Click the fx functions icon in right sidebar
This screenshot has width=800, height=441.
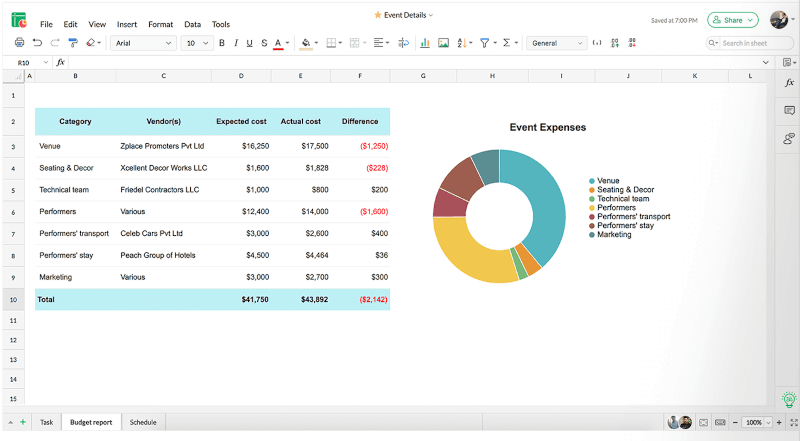tap(789, 85)
